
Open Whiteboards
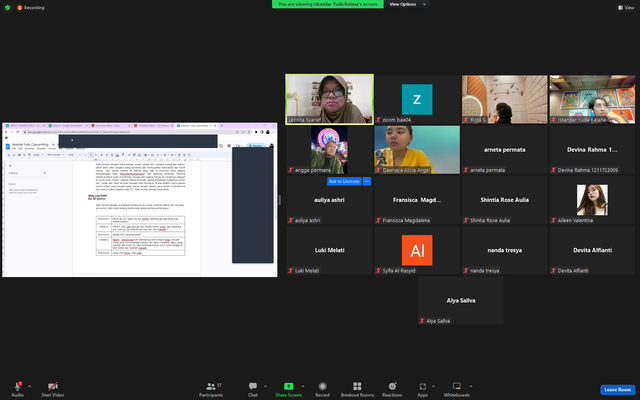click(x=457, y=389)
